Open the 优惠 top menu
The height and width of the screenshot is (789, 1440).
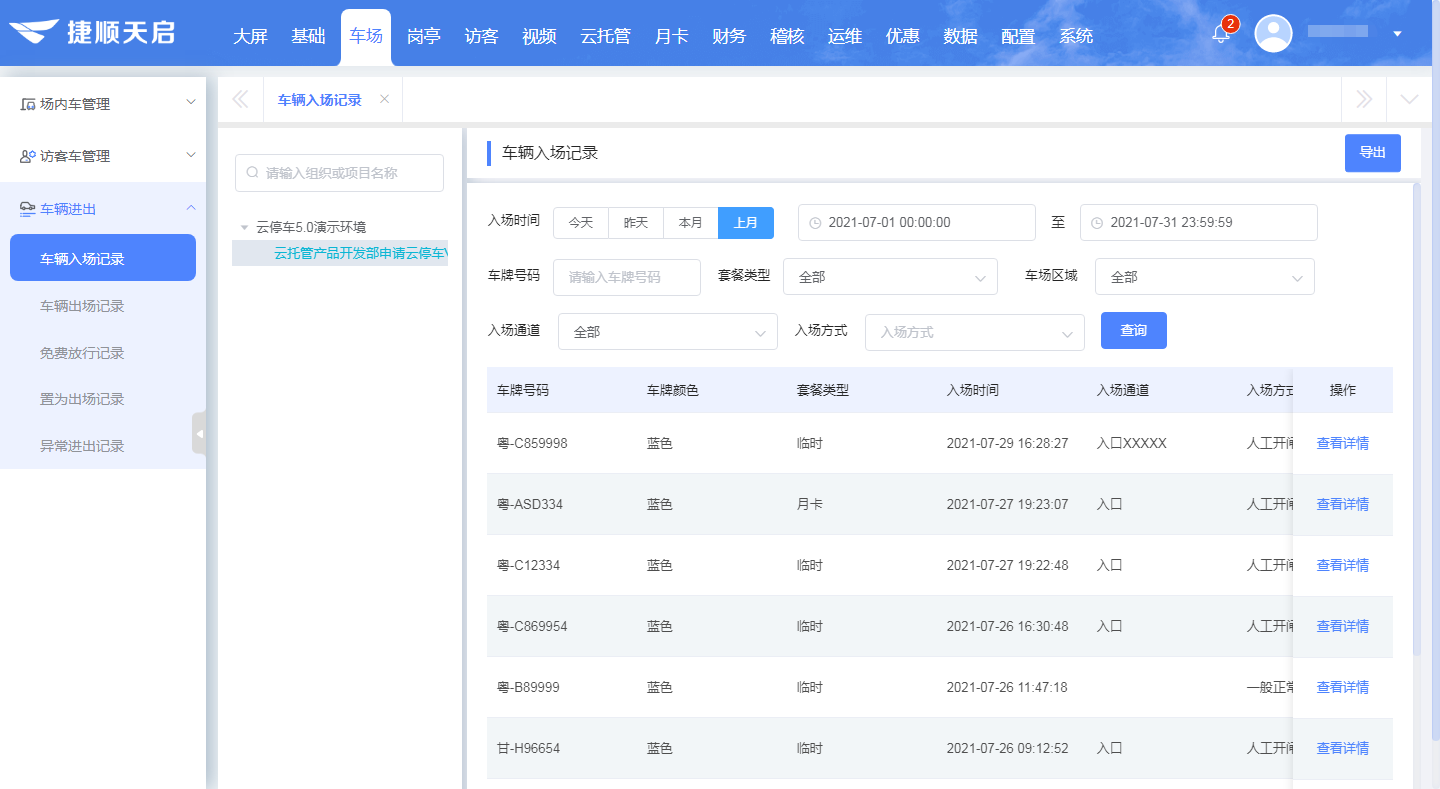[903, 37]
